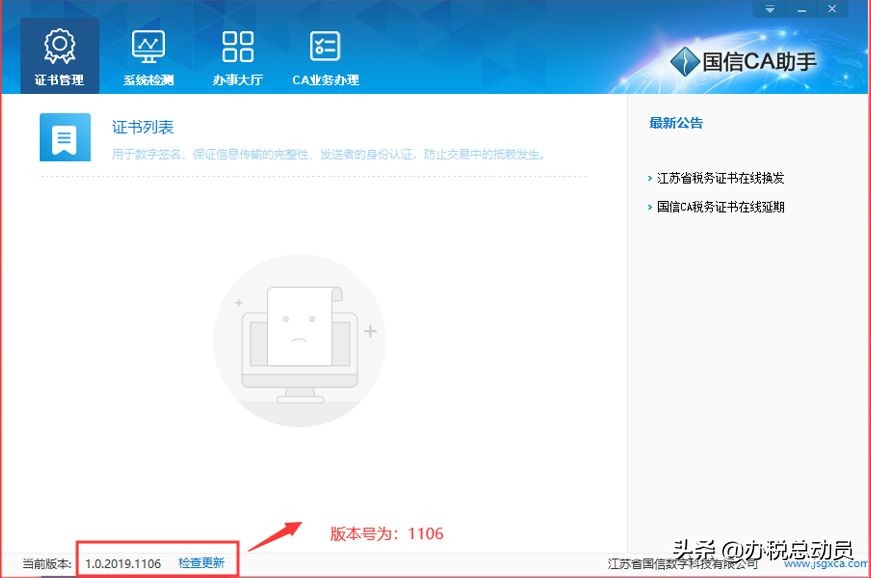Screen dimensions: 871x578
Task: Select the 系统检测 system detection icon
Action: pos(146,55)
